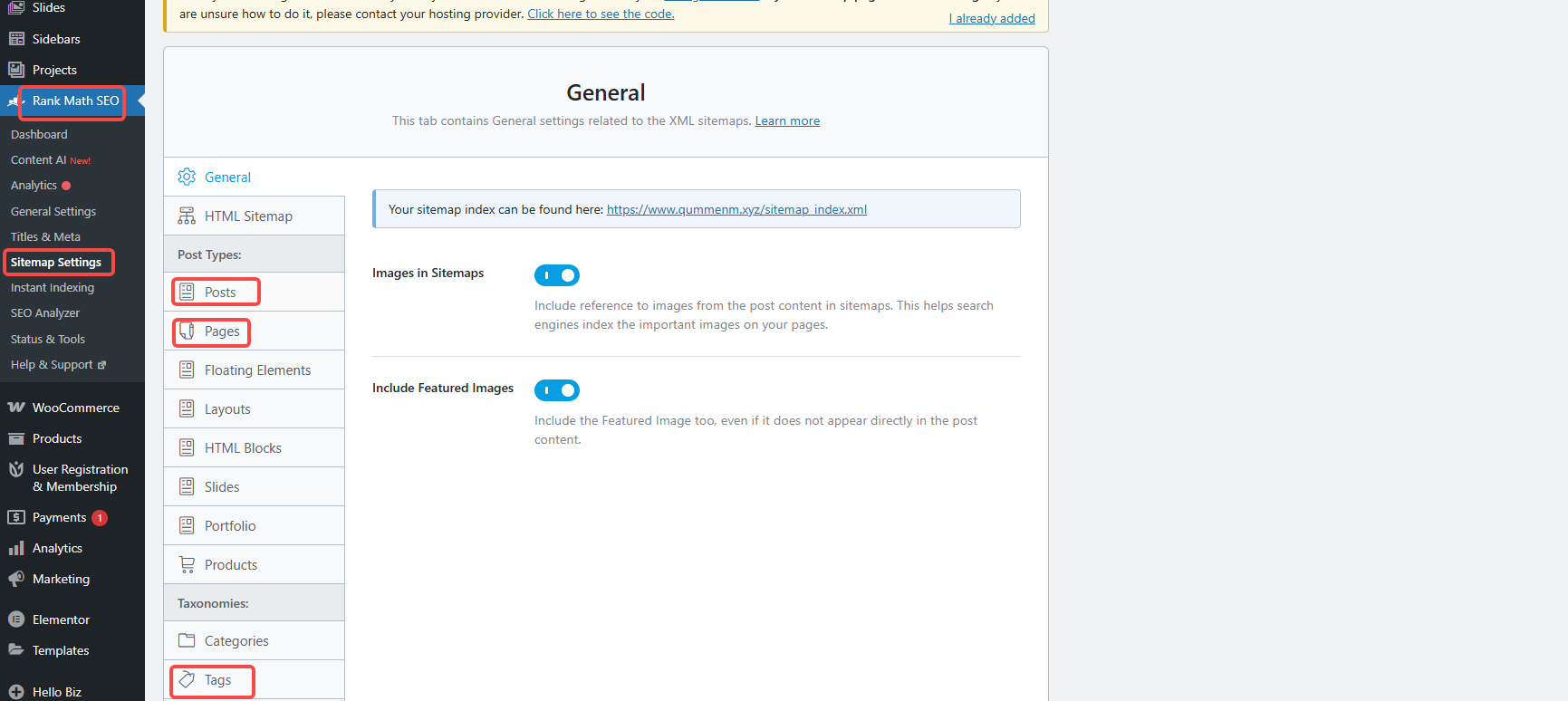Switch to the Pages sitemap tab
Viewport: 1568px width, 701px height.
pyautogui.click(x=221, y=331)
